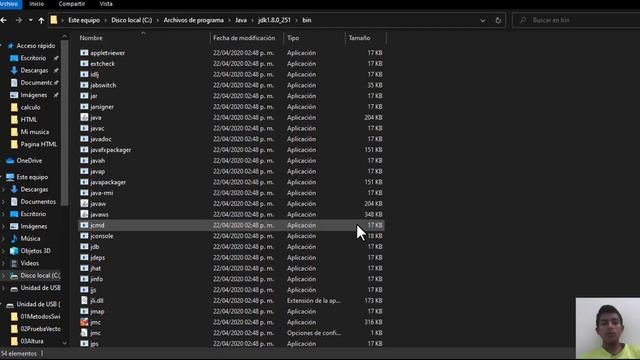This screenshot has height=360, width=640.
Task: Select the javafxpackager file icon
Action: (x=84, y=150)
